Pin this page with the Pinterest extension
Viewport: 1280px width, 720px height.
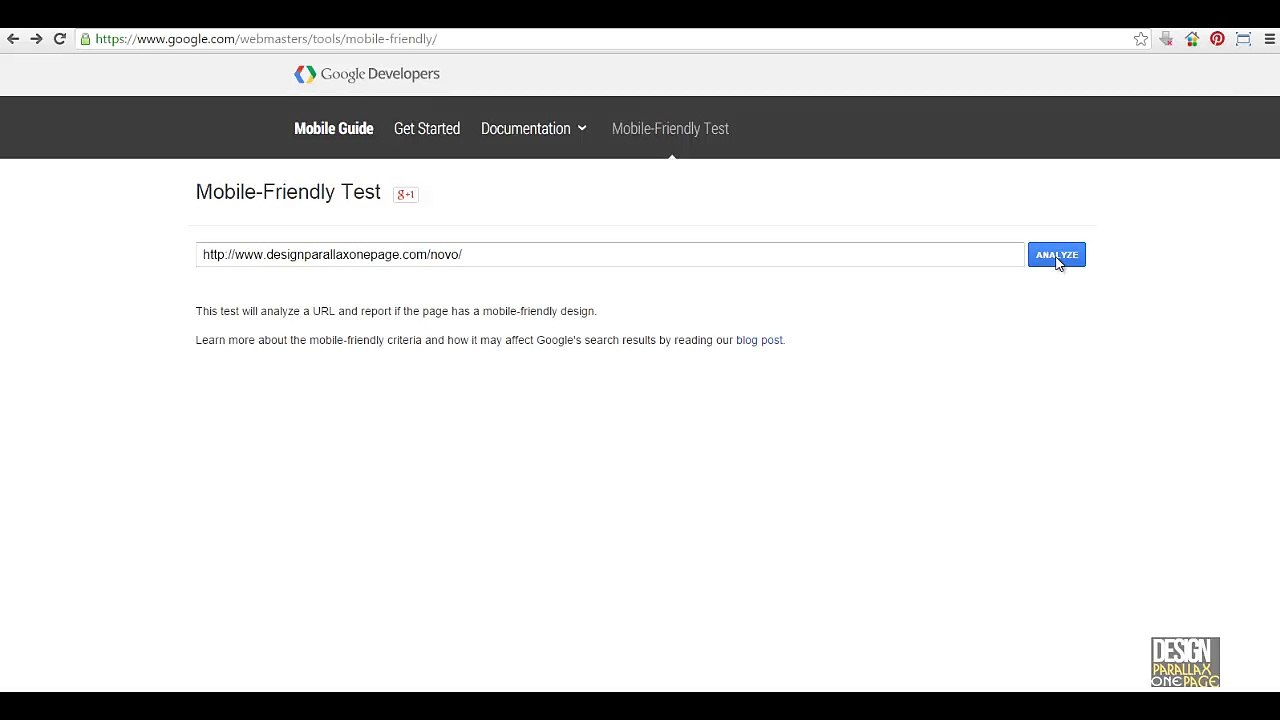1217,39
